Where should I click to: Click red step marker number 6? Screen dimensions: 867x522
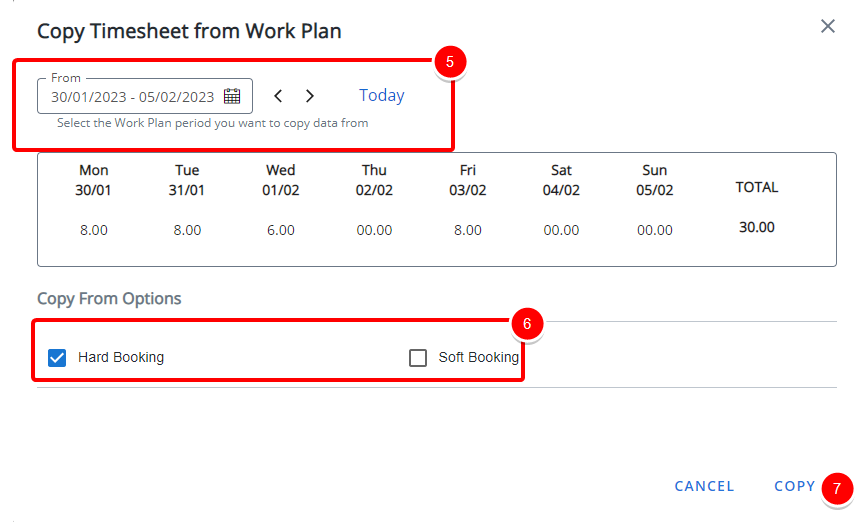coord(527,323)
